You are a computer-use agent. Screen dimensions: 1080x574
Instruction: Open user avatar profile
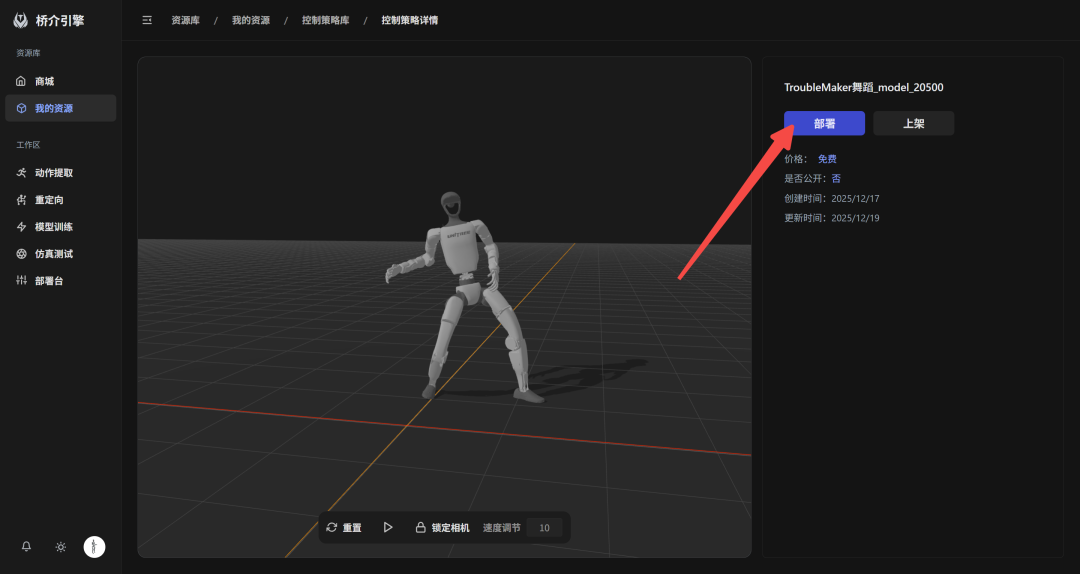[x=94, y=547]
